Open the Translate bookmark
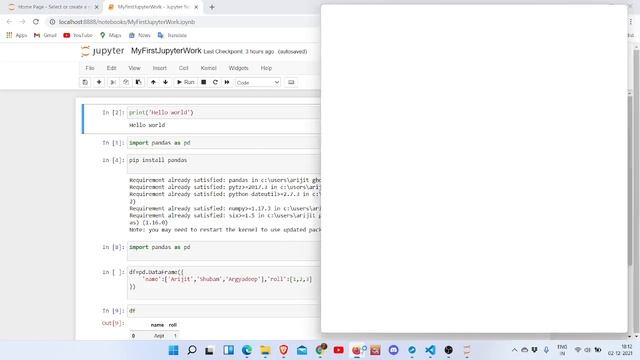 172,36
